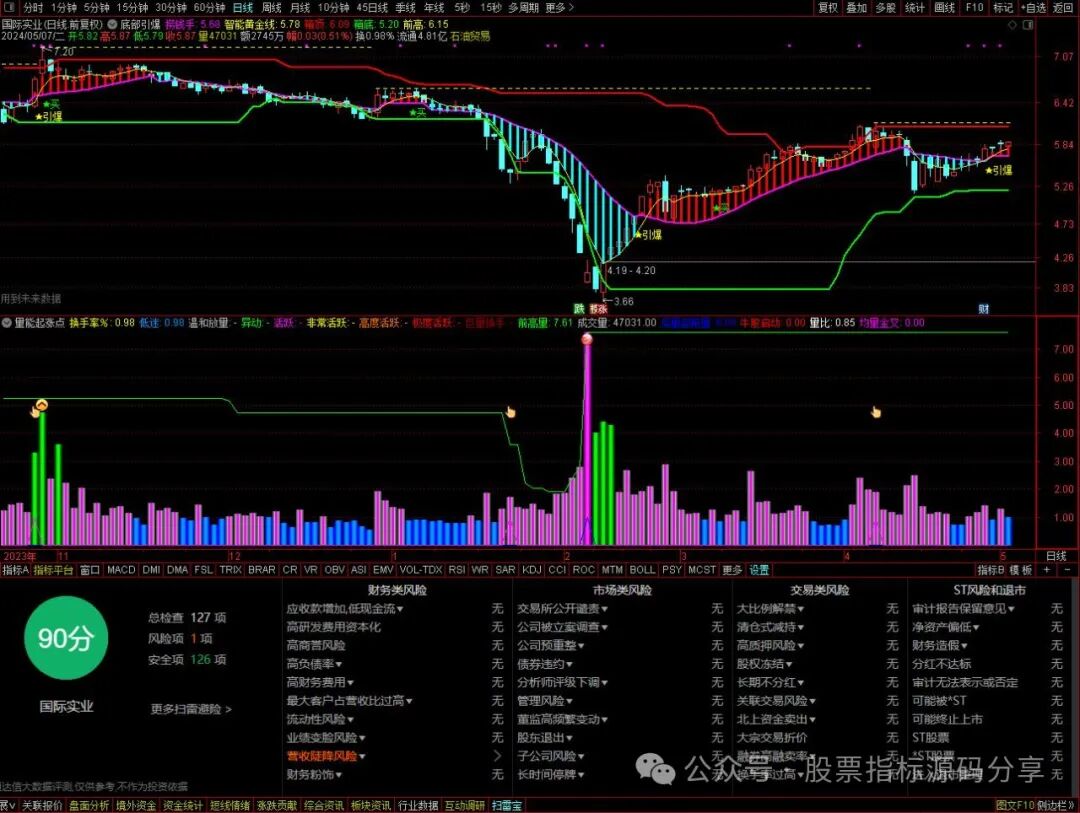Screen dimensions: 1080x813
Task: Click the 指标A button
Action: tap(15, 570)
